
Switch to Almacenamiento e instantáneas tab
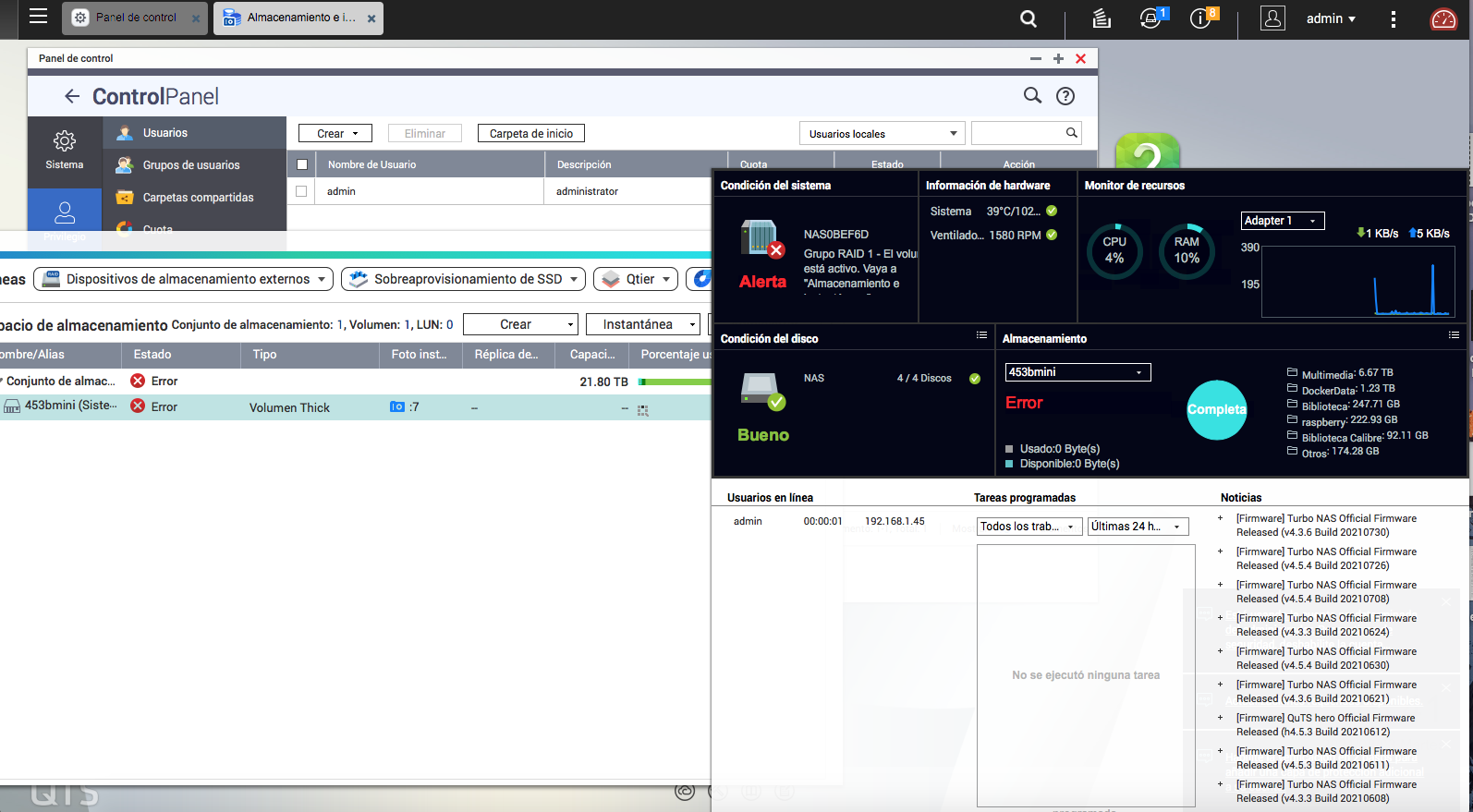coord(298,18)
